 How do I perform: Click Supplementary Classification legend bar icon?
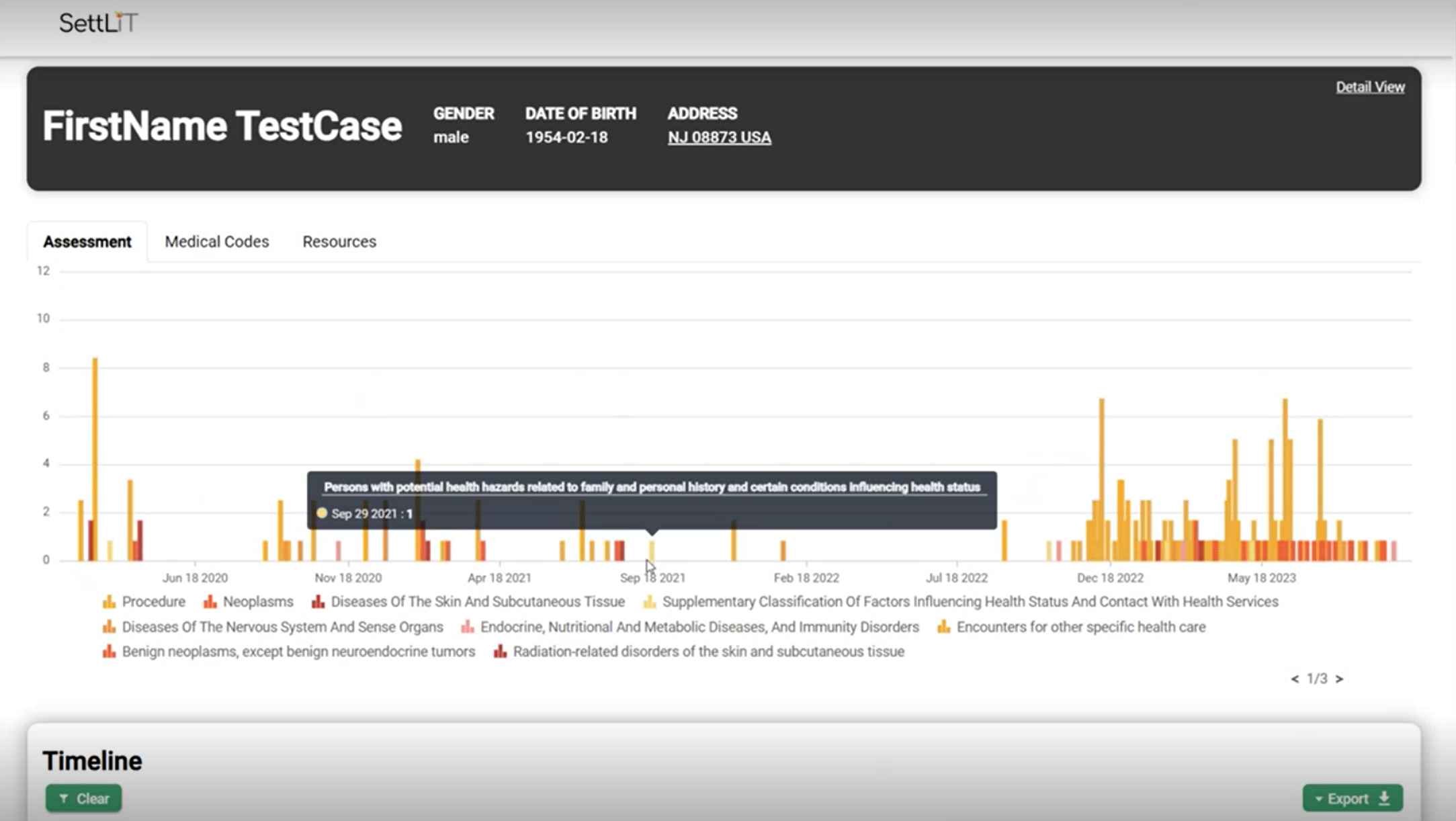649,602
